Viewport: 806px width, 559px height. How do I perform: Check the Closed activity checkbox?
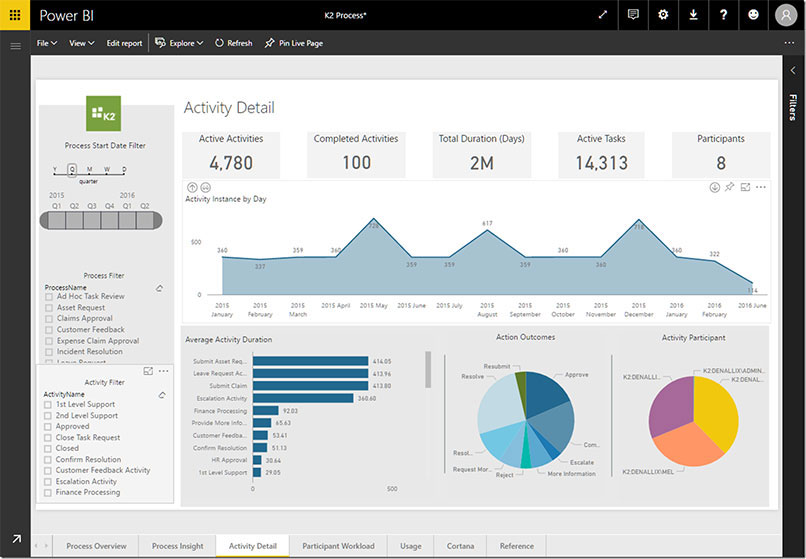48,448
